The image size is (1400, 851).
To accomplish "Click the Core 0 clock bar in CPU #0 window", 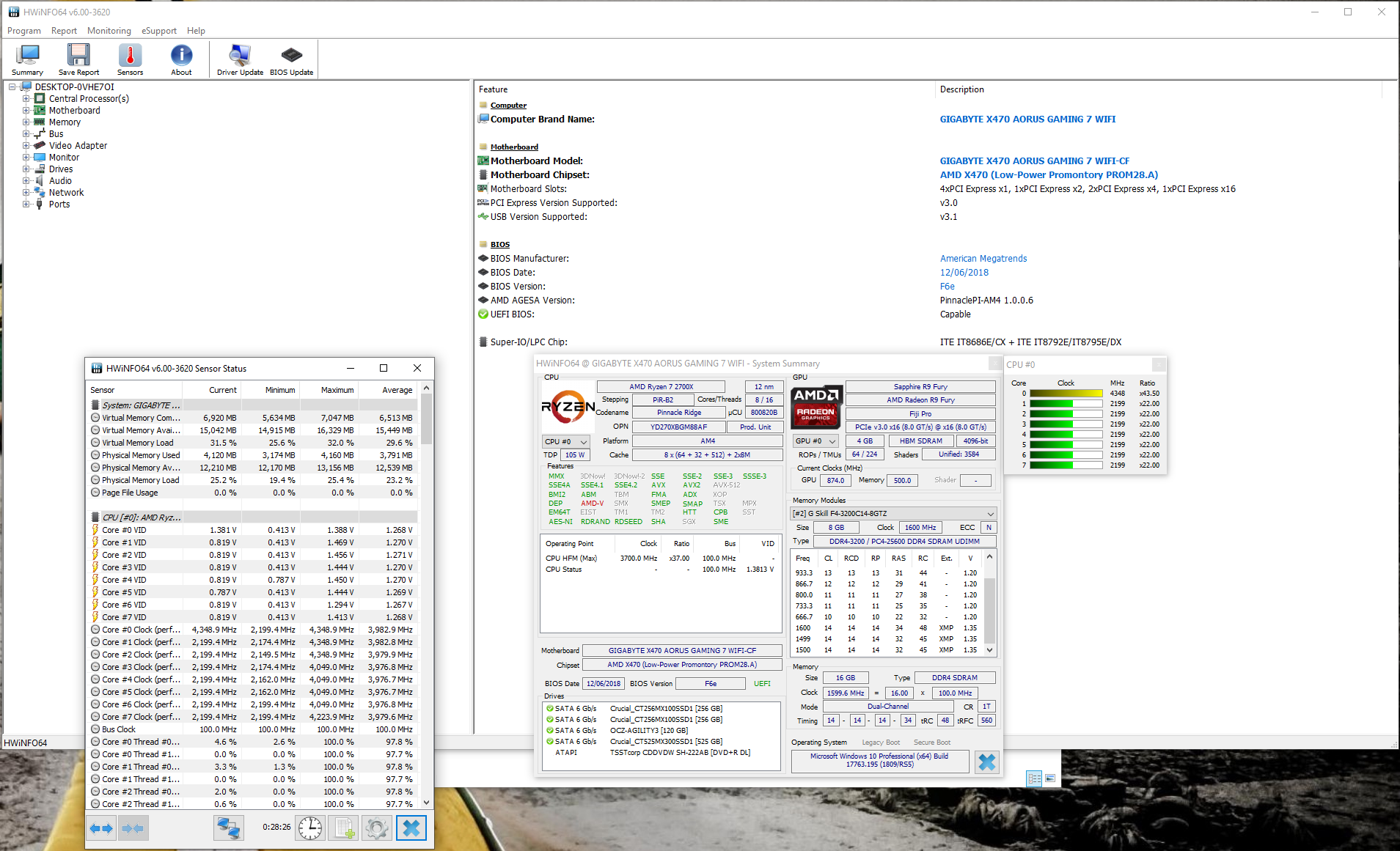I will coord(1066,394).
